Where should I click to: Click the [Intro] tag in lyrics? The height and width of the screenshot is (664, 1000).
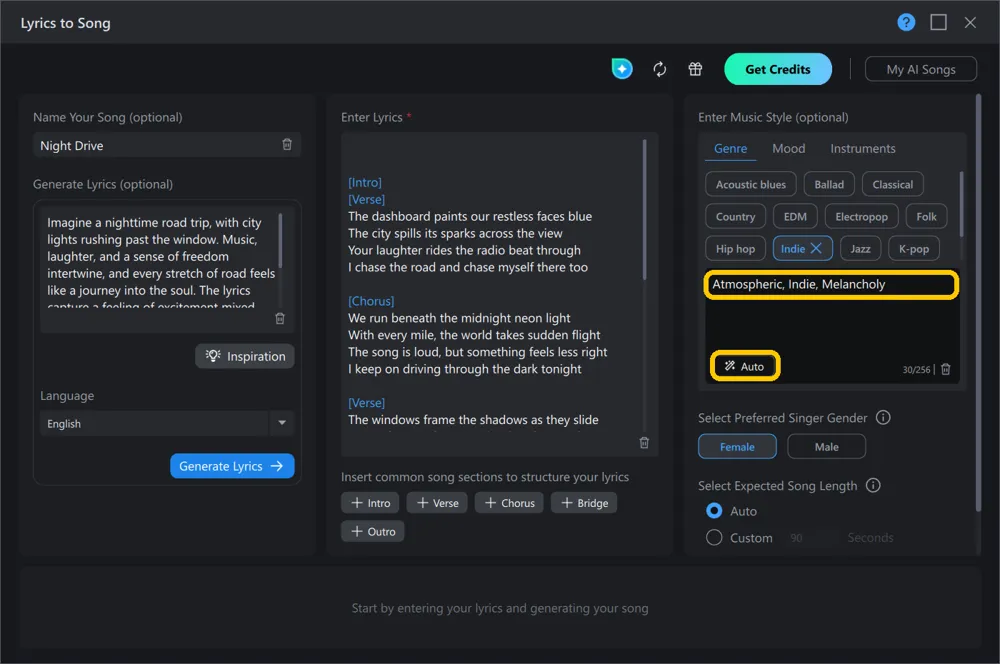365,182
